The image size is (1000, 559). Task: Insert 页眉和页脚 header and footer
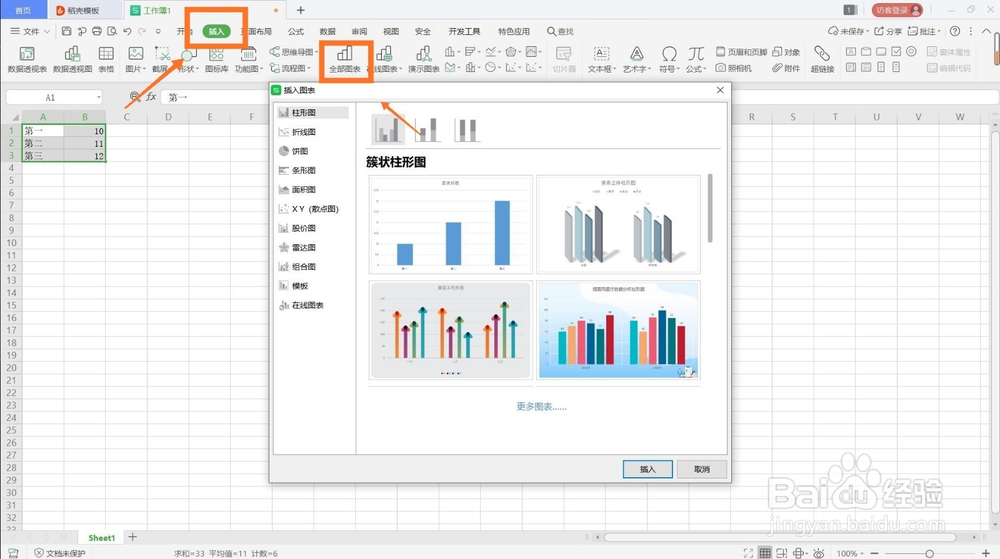(x=741, y=52)
